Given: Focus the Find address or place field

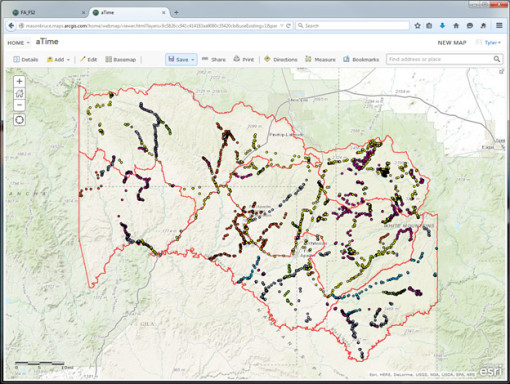Looking at the screenshot, I should (439, 59).
